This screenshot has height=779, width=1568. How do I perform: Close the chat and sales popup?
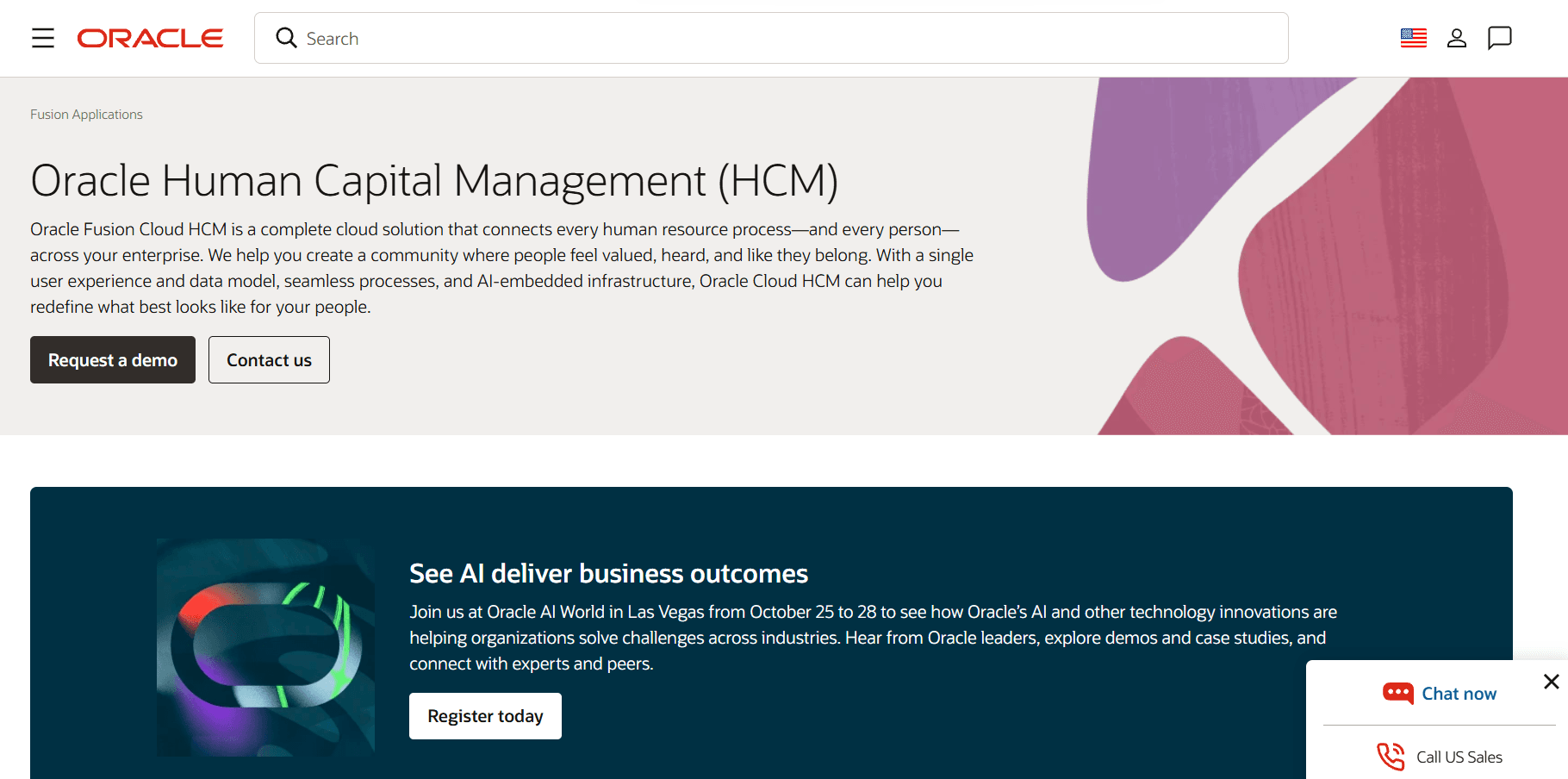[x=1552, y=682]
